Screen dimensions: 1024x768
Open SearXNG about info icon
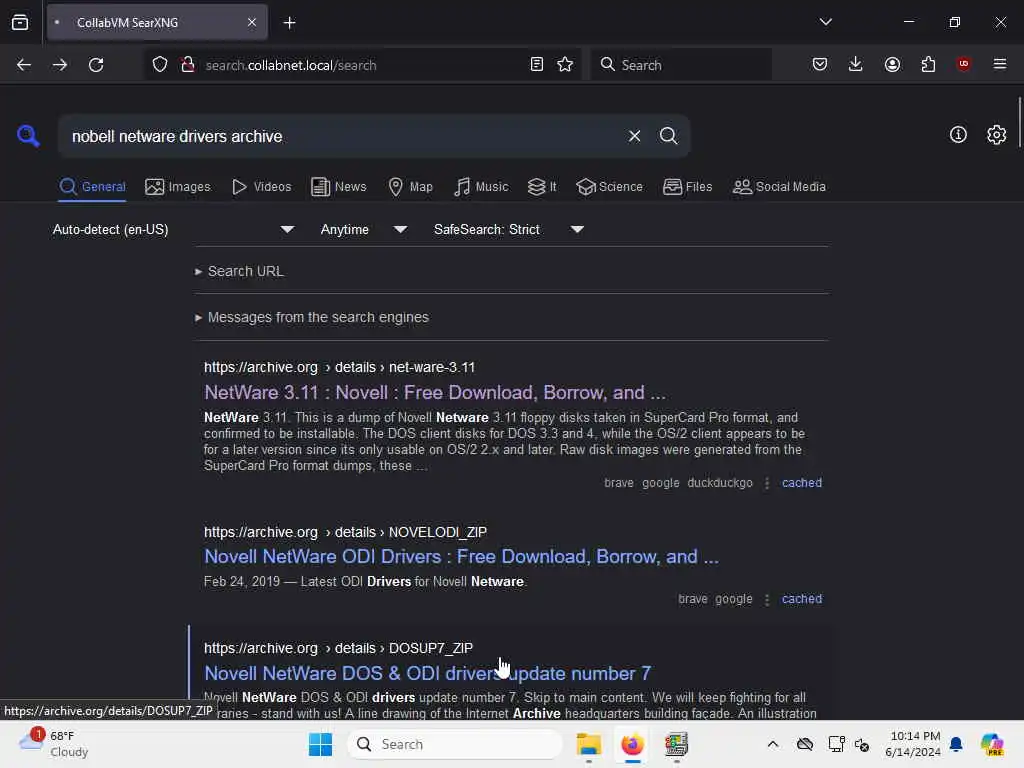coord(958,135)
